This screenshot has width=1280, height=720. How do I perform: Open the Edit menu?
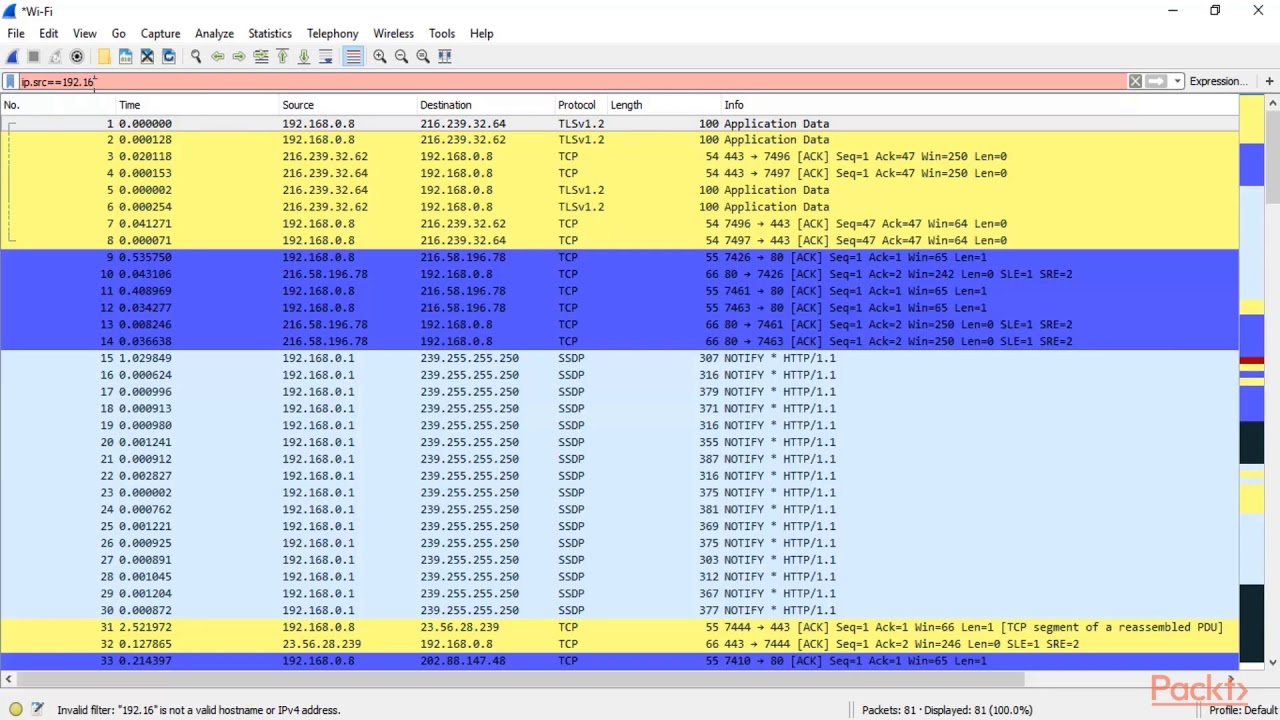pos(49,33)
